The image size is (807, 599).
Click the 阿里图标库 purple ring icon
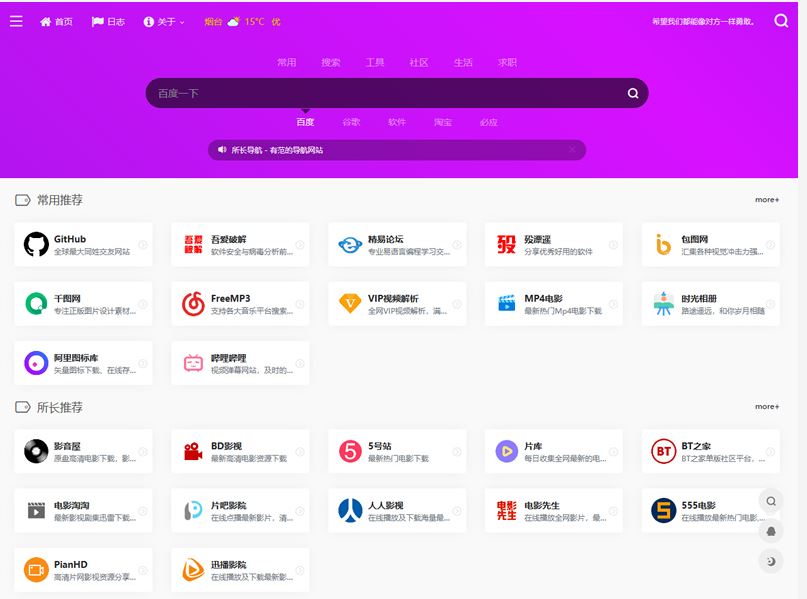coord(36,363)
